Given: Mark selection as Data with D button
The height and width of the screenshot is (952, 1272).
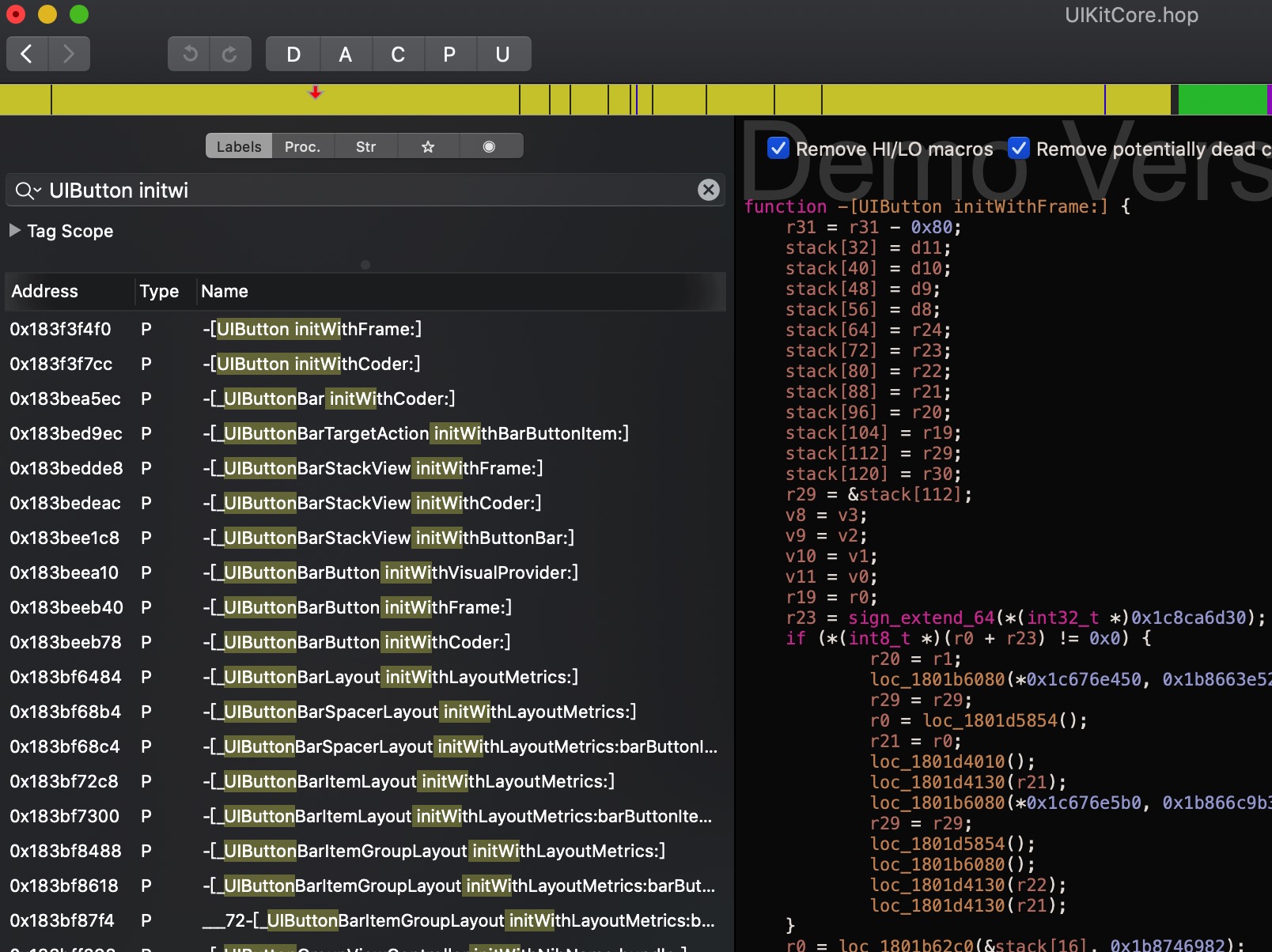Looking at the screenshot, I should (293, 54).
